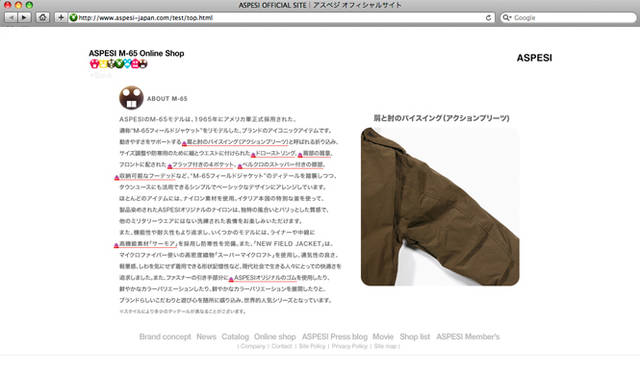Open the ASPESIオリジナルのゴム underlined link
Viewport: 640px width, 373px height.
click(x=265, y=278)
